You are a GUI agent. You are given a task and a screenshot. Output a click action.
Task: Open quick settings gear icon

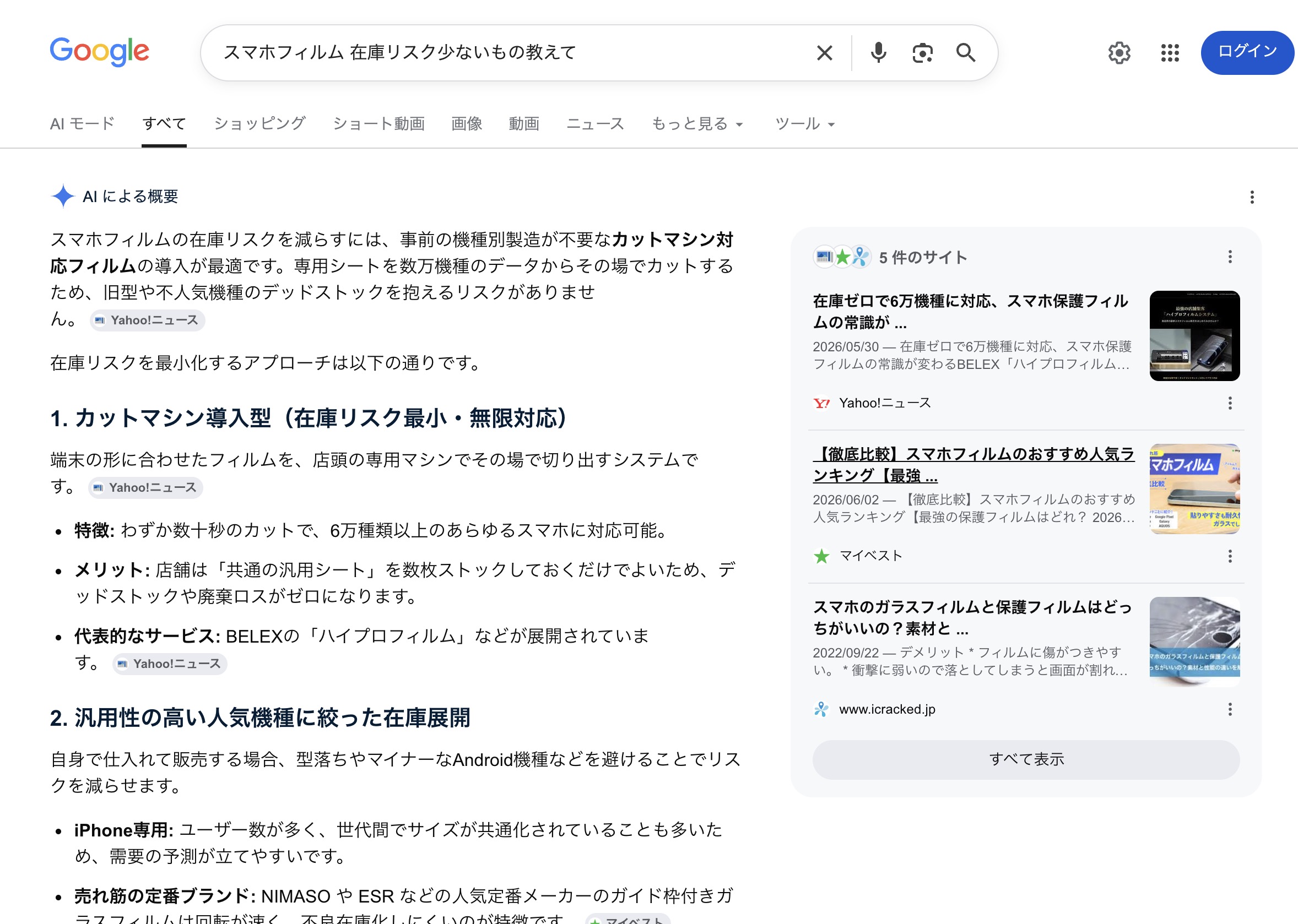point(1118,53)
